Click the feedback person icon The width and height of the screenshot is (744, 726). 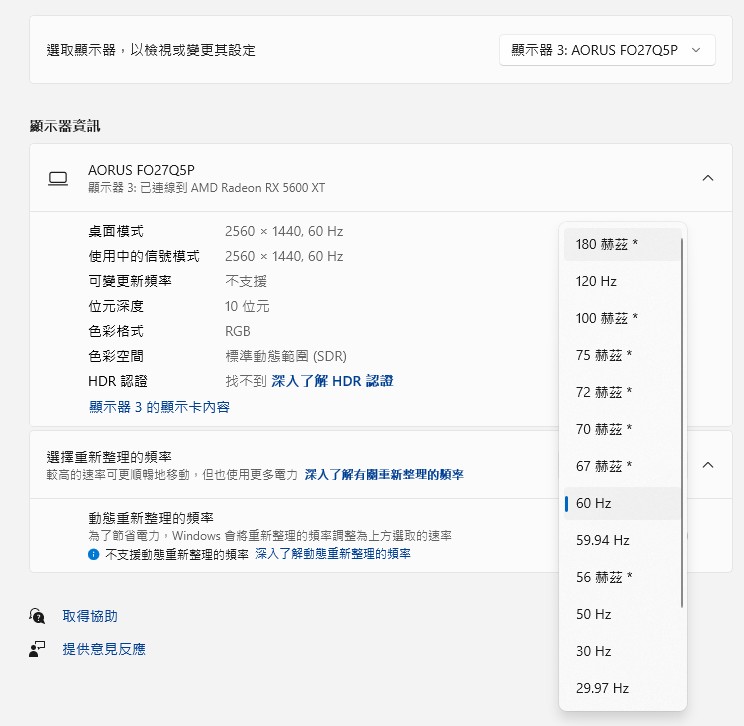[x=37, y=649]
